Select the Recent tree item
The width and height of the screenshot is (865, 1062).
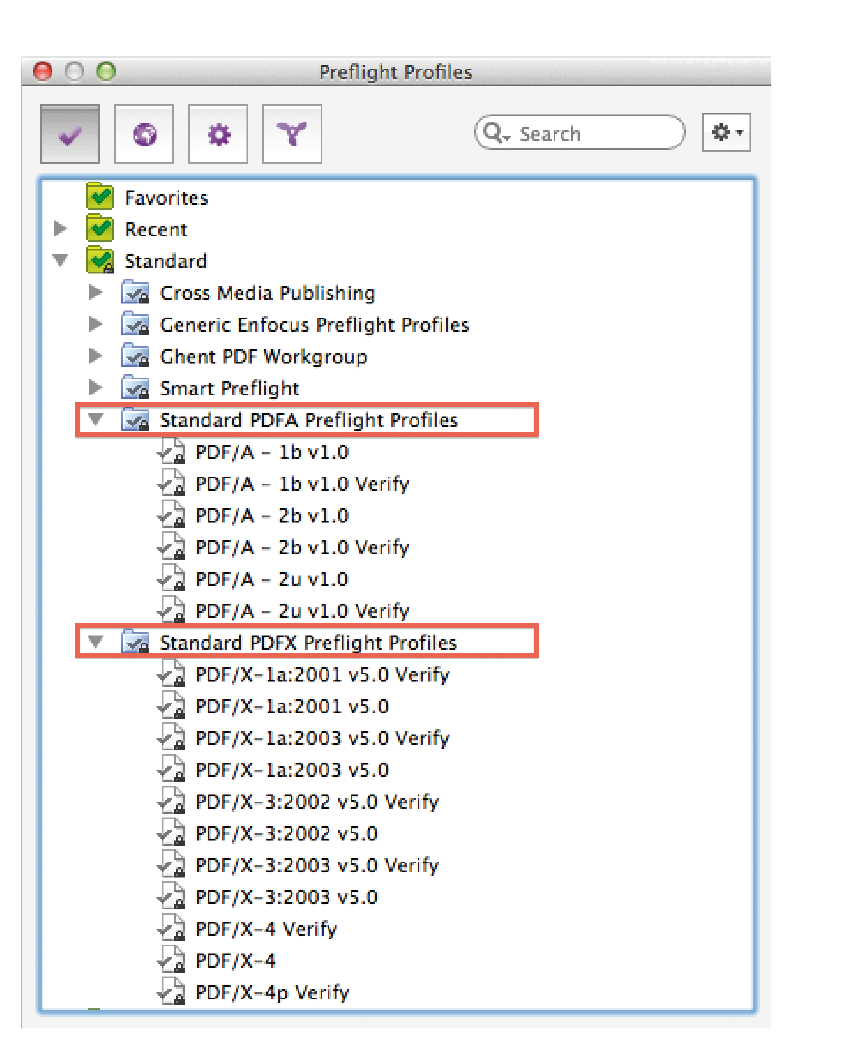[156, 230]
